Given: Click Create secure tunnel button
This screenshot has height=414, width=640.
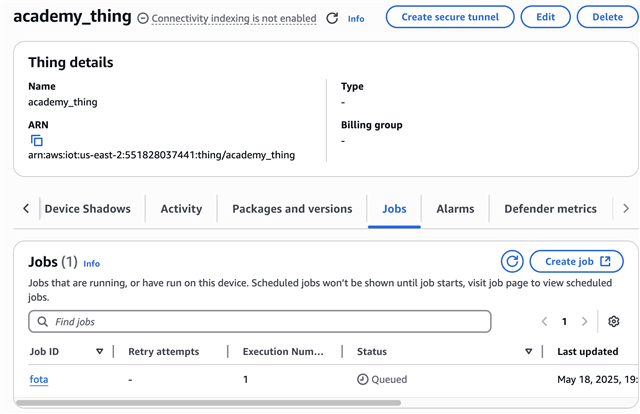Looking at the screenshot, I should (450, 17).
